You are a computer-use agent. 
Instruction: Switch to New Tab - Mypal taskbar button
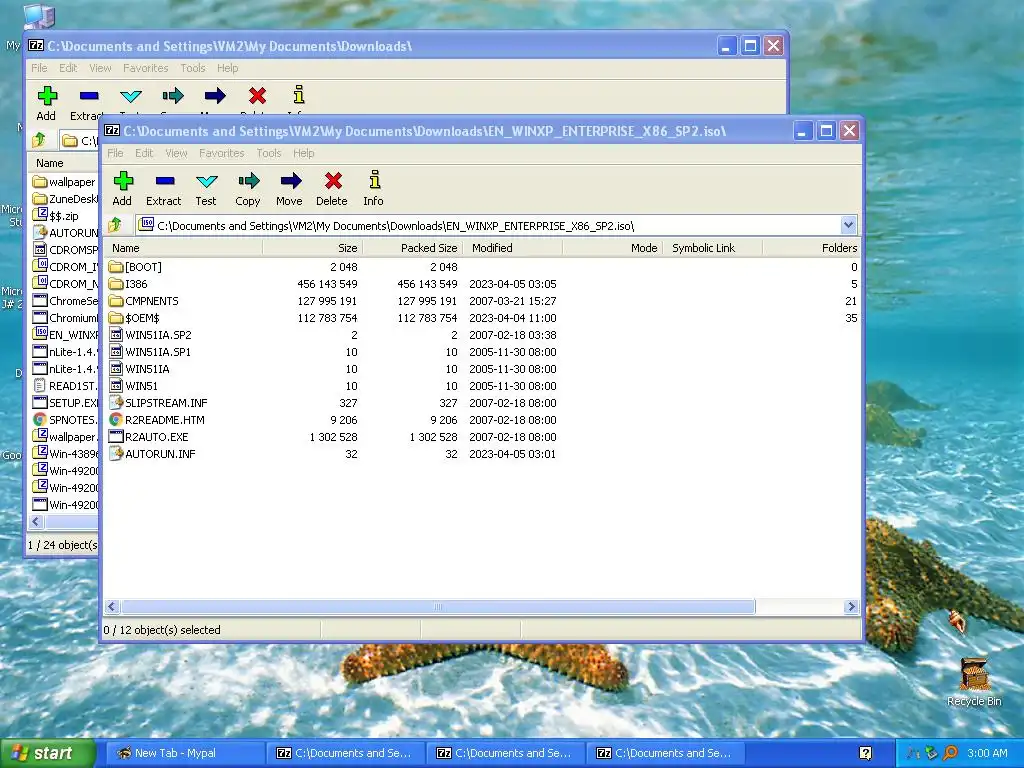(185, 753)
